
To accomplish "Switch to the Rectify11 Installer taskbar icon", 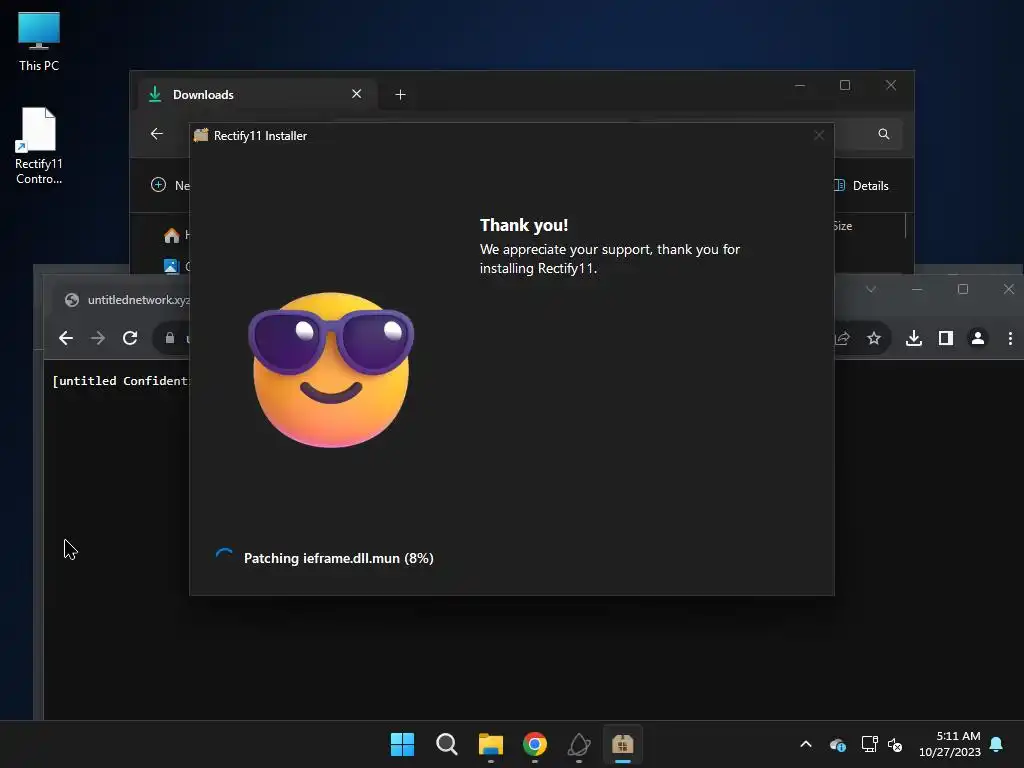I will point(623,744).
